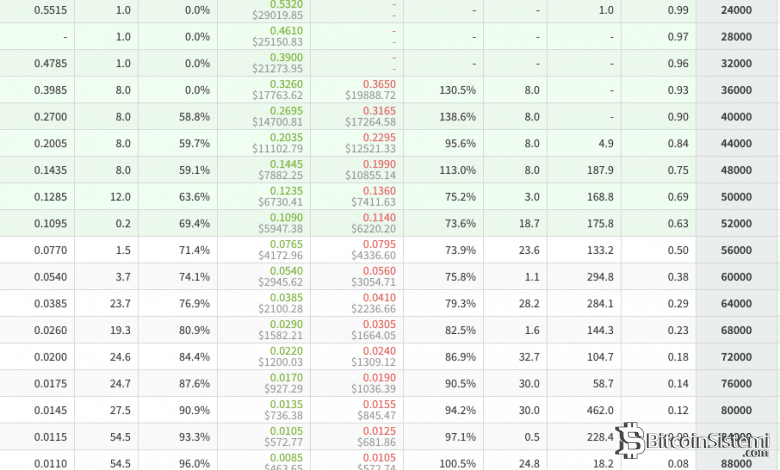Click the red ask price 0.3650
Image resolution: width=780 pixels, height=470 pixels.
tap(379, 84)
